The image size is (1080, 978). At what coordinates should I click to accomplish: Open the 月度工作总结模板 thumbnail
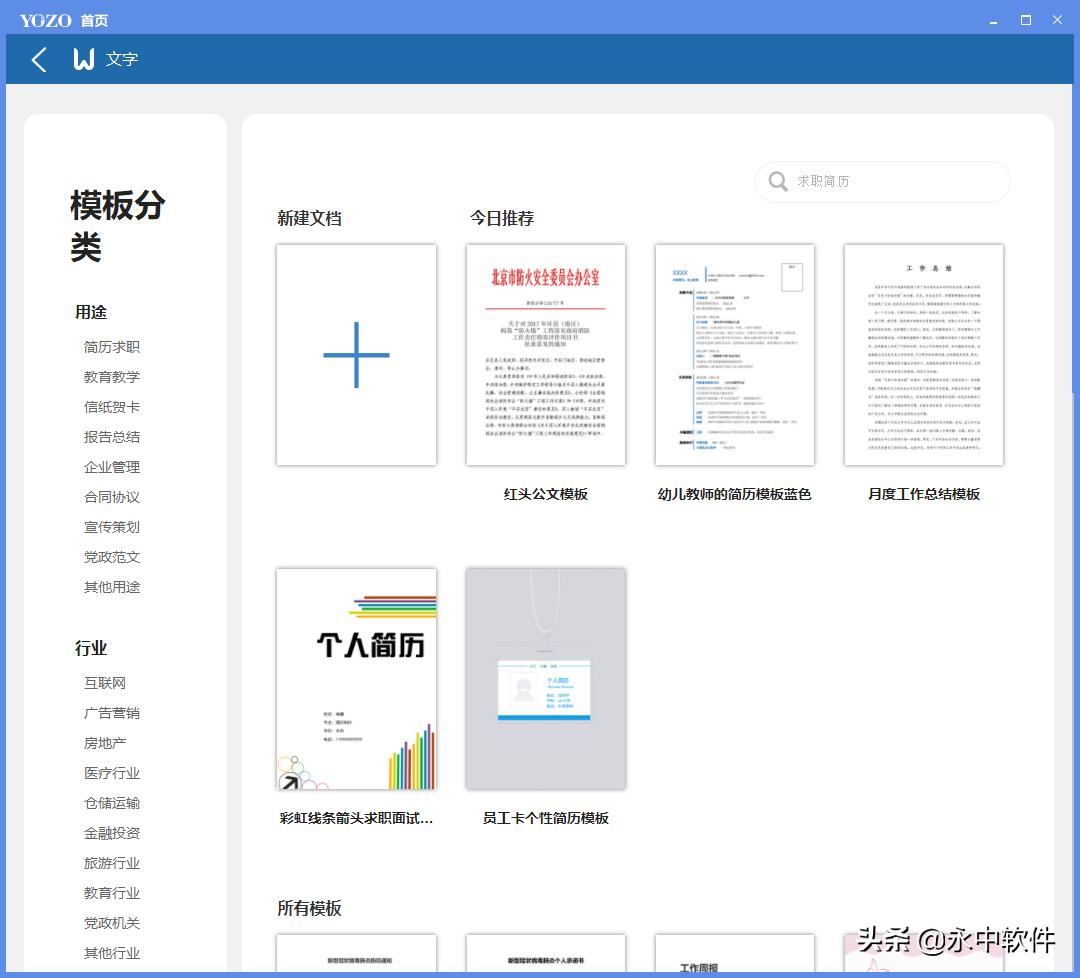click(923, 355)
